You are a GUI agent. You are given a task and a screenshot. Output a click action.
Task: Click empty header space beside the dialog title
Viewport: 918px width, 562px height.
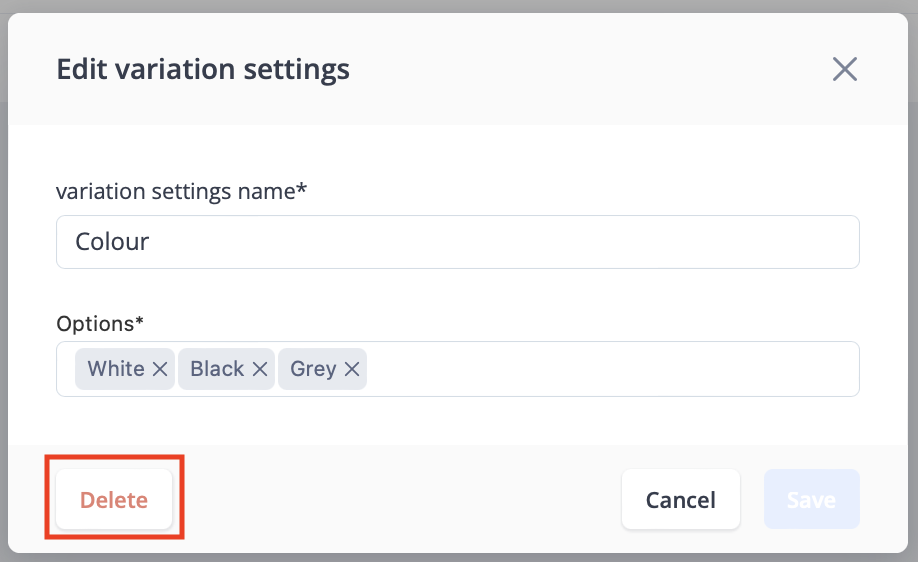(x=585, y=69)
